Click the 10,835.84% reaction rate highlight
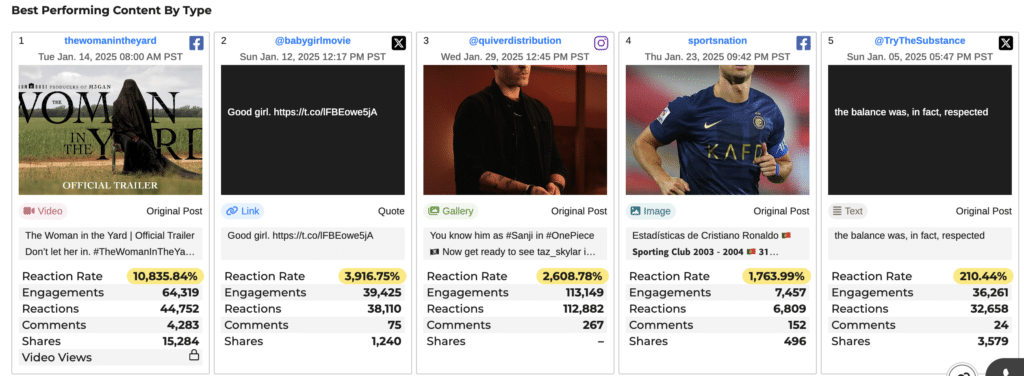 tap(166, 275)
